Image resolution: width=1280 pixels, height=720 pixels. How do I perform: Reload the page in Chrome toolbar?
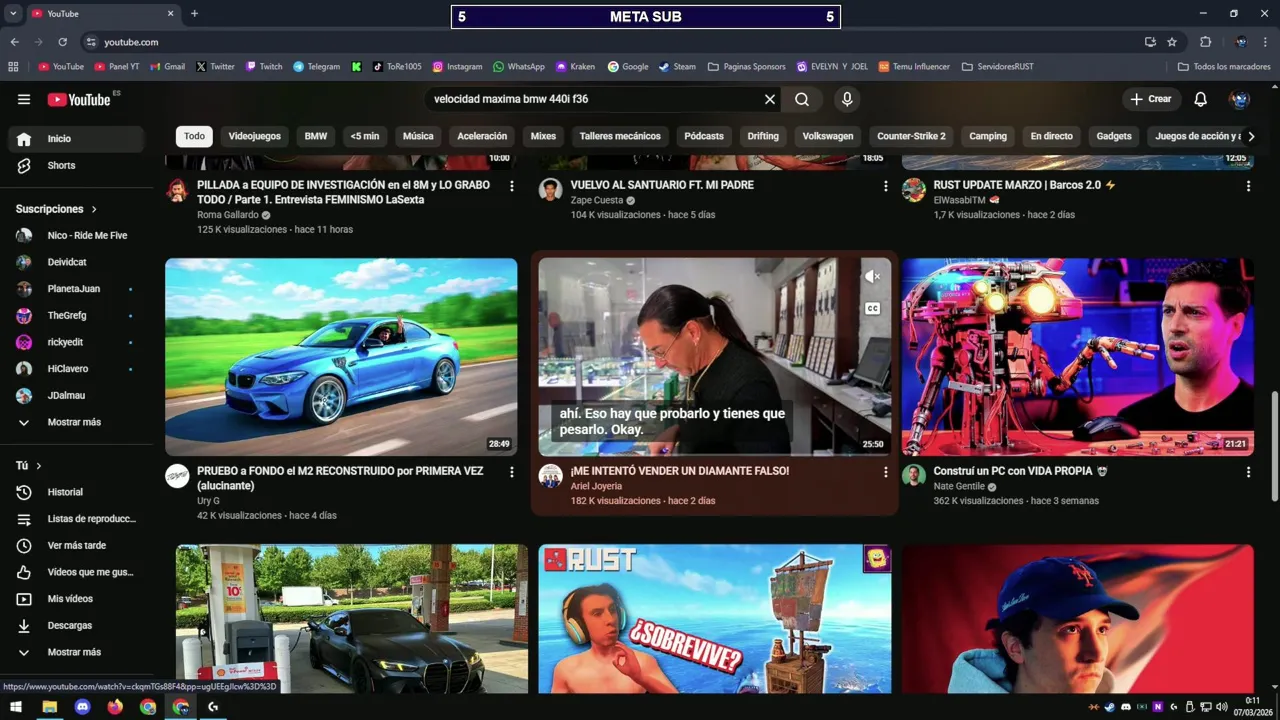pyautogui.click(x=62, y=42)
